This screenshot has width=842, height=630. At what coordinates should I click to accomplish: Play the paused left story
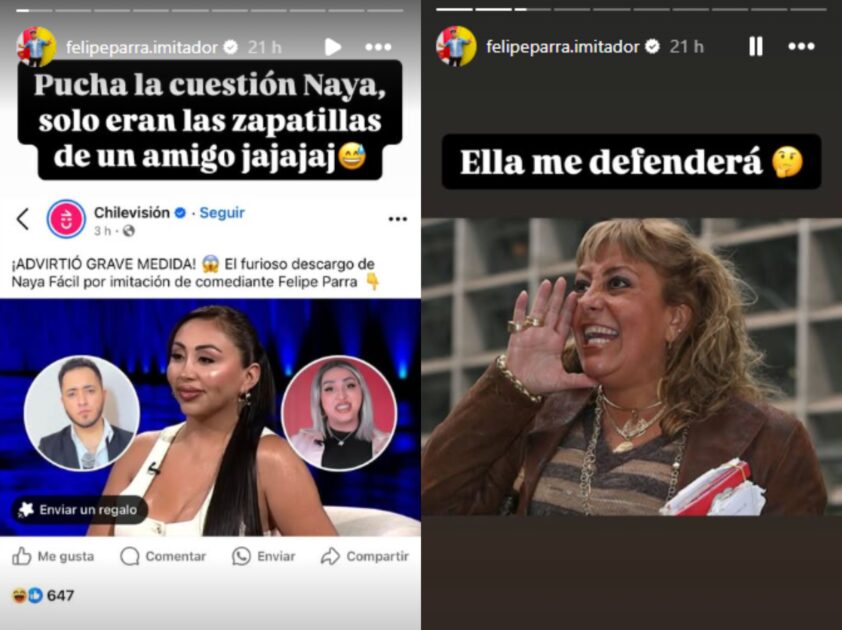click(x=333, y=47)
